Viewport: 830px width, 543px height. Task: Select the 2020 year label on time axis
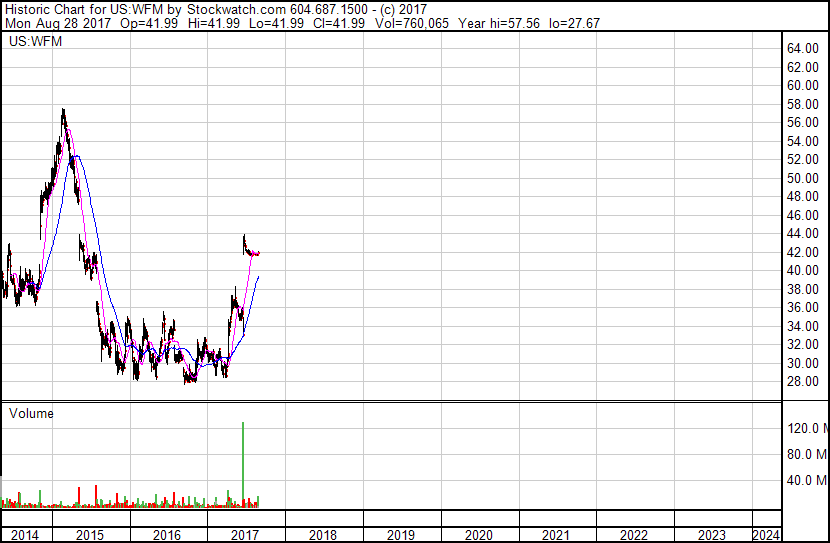[479, 535]
